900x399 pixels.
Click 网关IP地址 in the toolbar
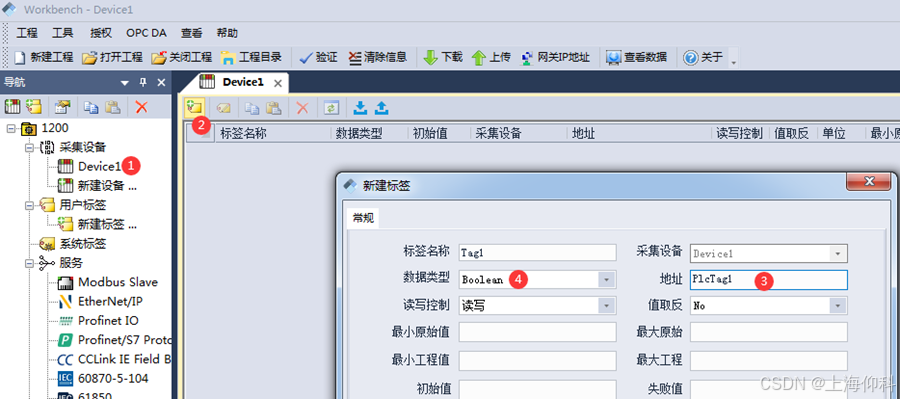(x=555, y=57)
